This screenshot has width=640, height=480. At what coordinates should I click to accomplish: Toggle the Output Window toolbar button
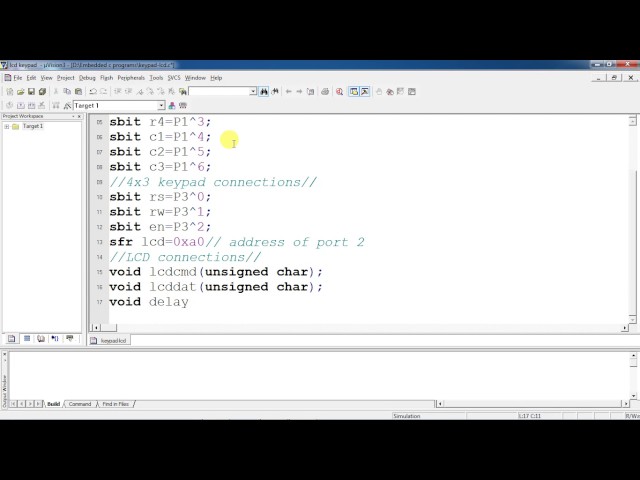pos(364,91)
